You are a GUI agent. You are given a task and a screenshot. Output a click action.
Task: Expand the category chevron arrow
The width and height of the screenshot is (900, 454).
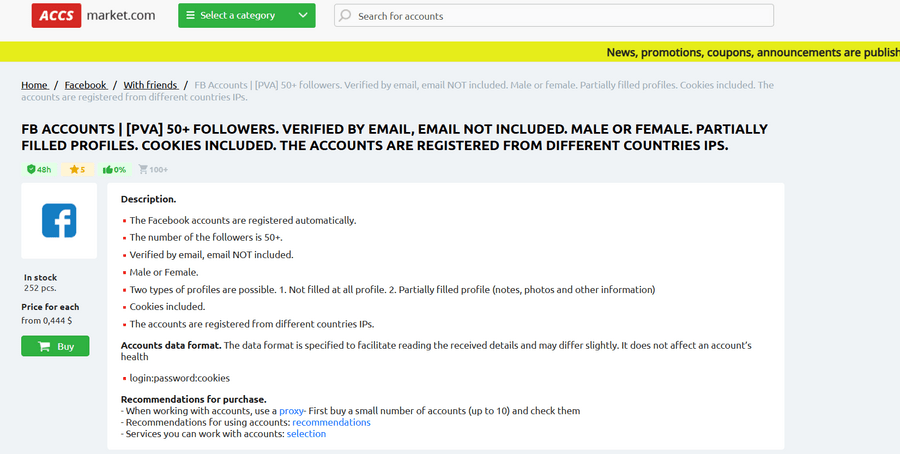[x=303, y=16]
